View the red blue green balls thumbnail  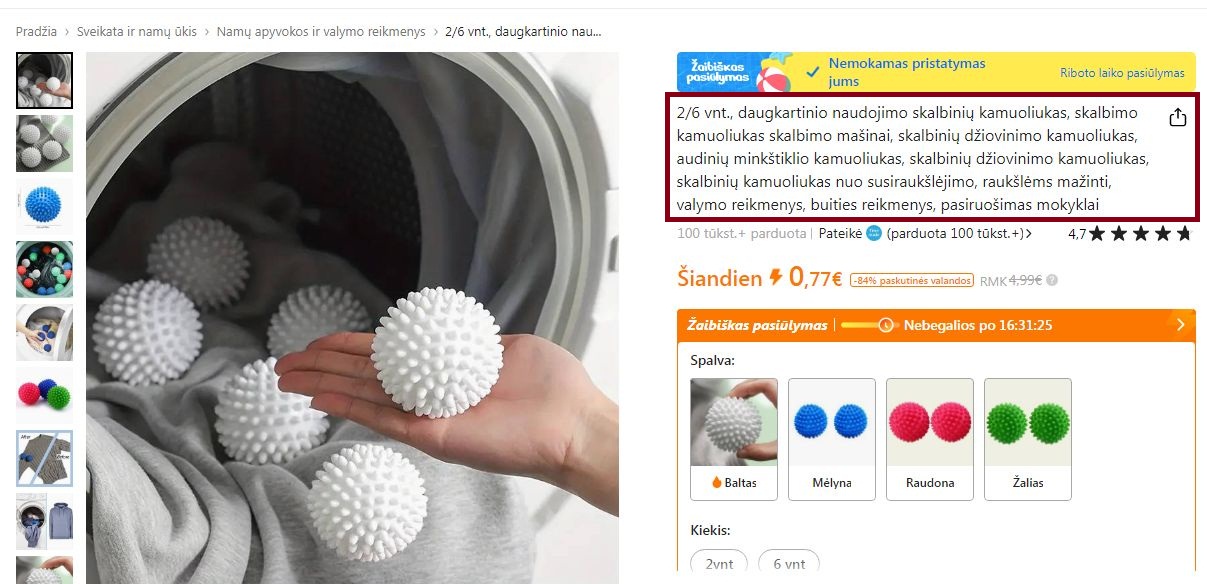[44, 395]
